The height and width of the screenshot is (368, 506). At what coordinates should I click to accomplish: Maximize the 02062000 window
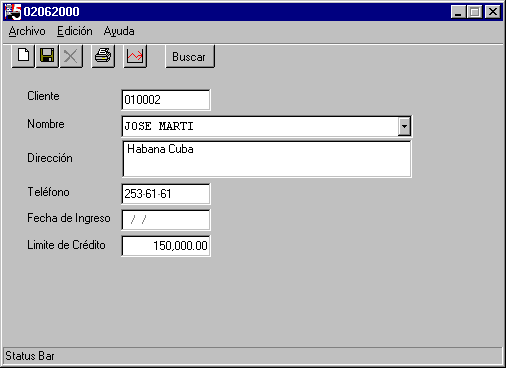click(474, 12)
